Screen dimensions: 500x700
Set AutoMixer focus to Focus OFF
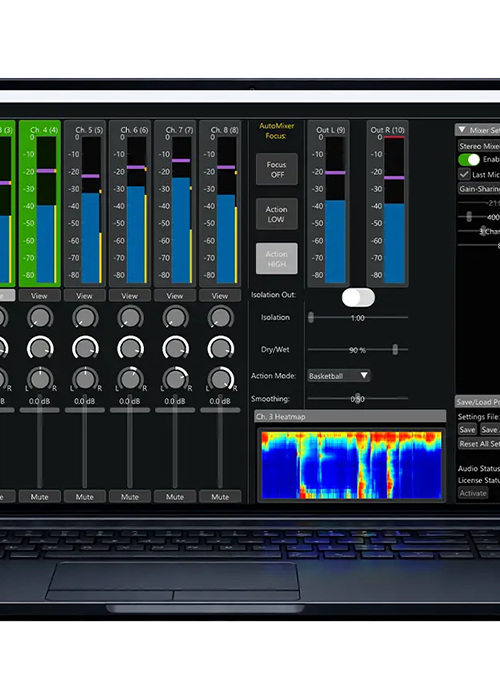click(x=277, y=169)
